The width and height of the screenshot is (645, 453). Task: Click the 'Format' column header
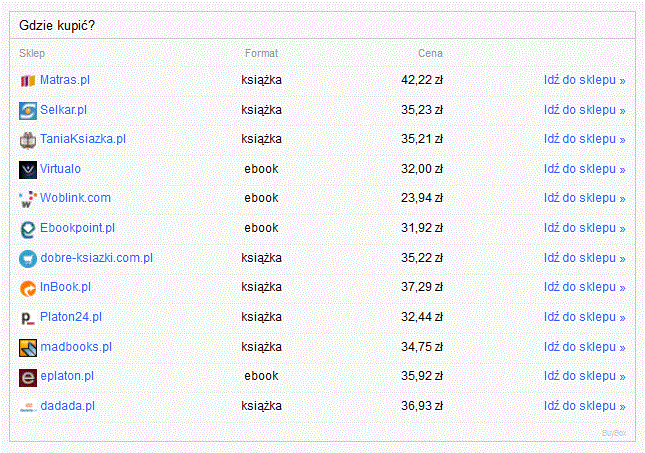[x=262, y=53]
